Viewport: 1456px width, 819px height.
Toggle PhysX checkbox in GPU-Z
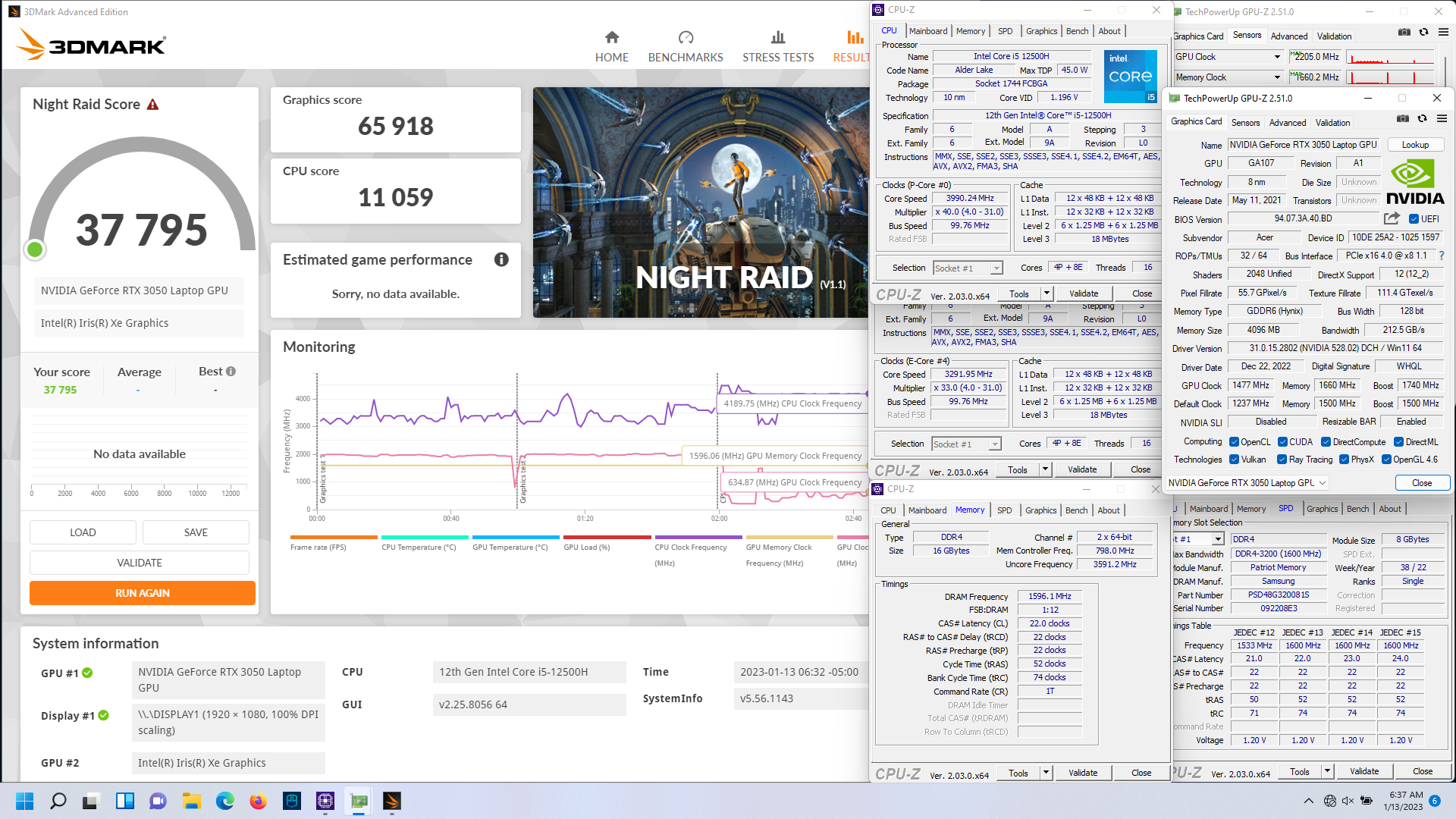1344,460
